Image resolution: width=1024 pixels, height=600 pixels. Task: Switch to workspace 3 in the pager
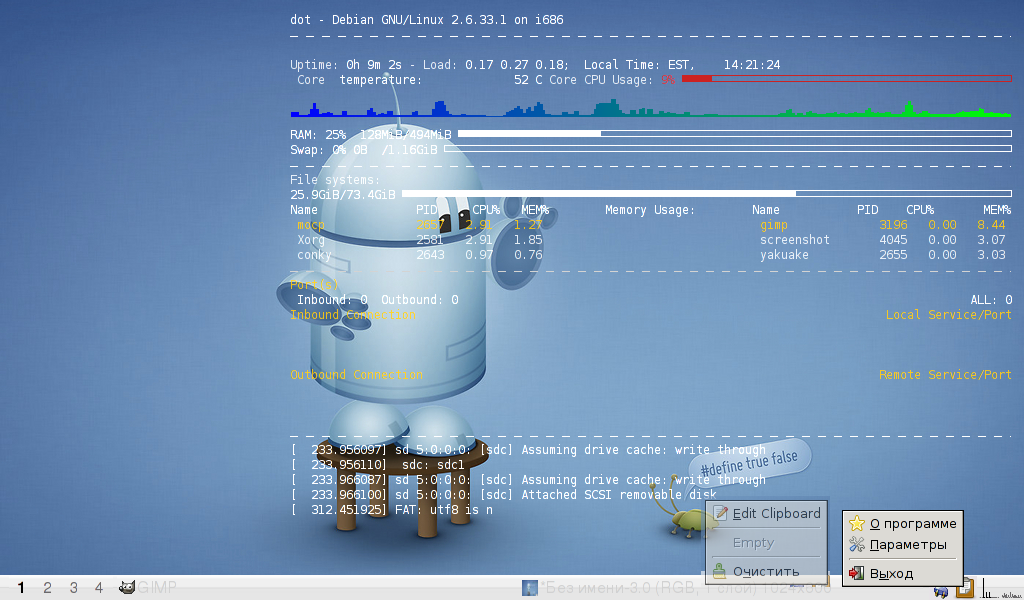pos(73,588)
